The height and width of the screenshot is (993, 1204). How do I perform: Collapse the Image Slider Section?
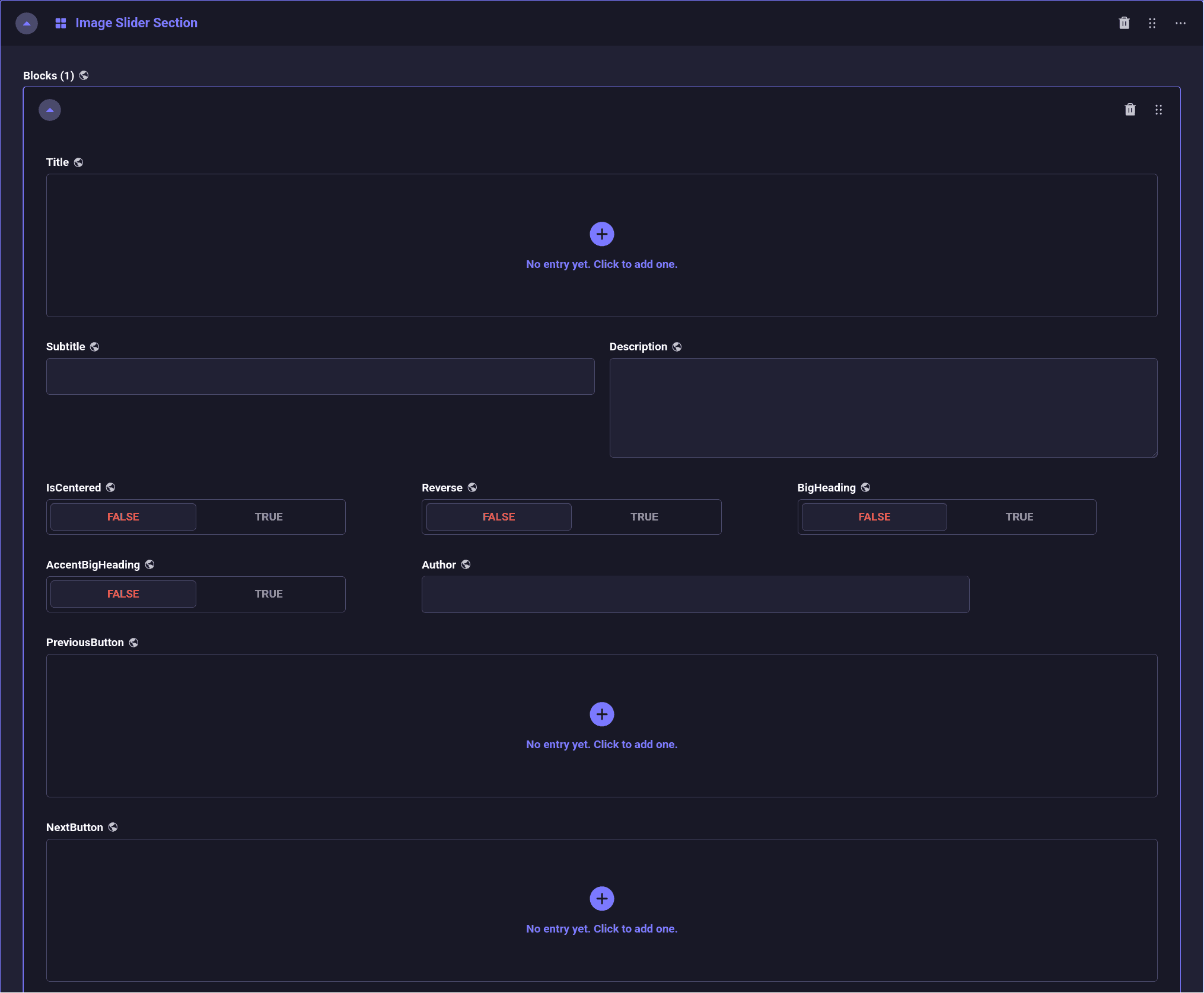click(27, 23)
